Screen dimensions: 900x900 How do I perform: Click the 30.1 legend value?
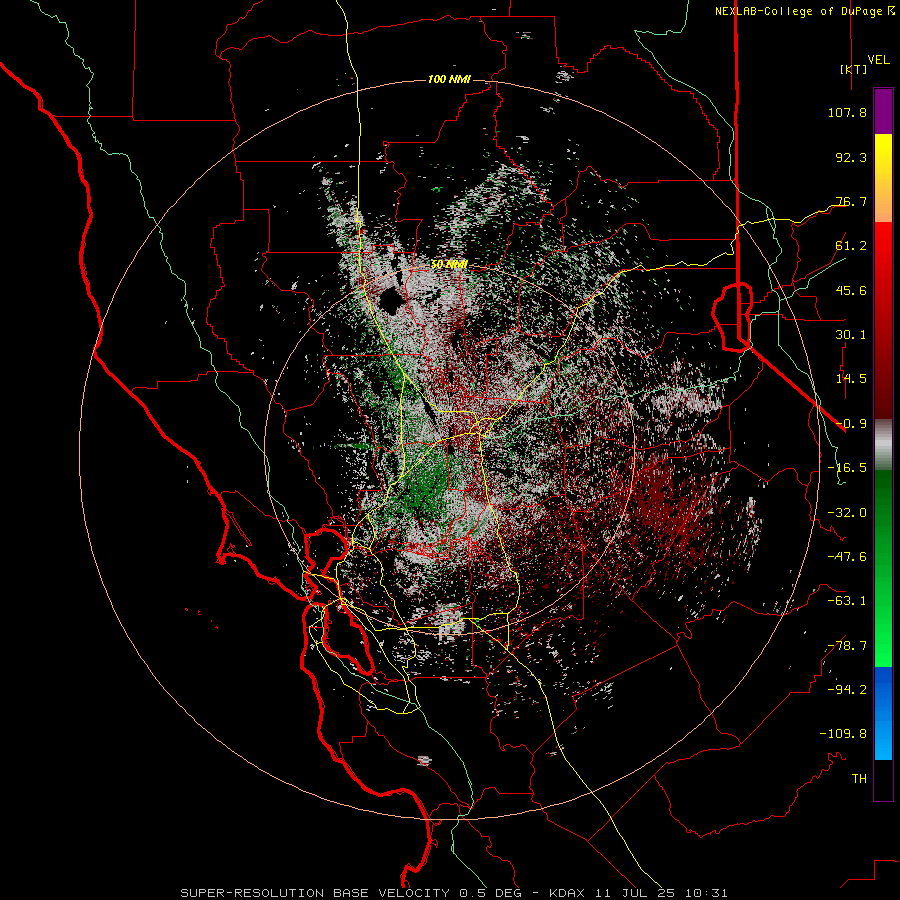[851, 335]
